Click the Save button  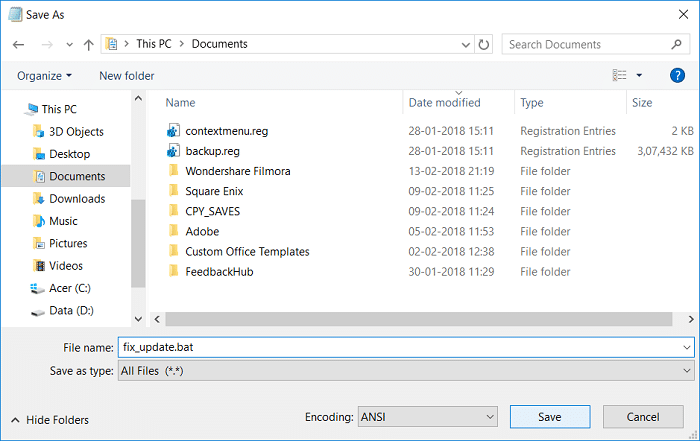tap(548, 417)
